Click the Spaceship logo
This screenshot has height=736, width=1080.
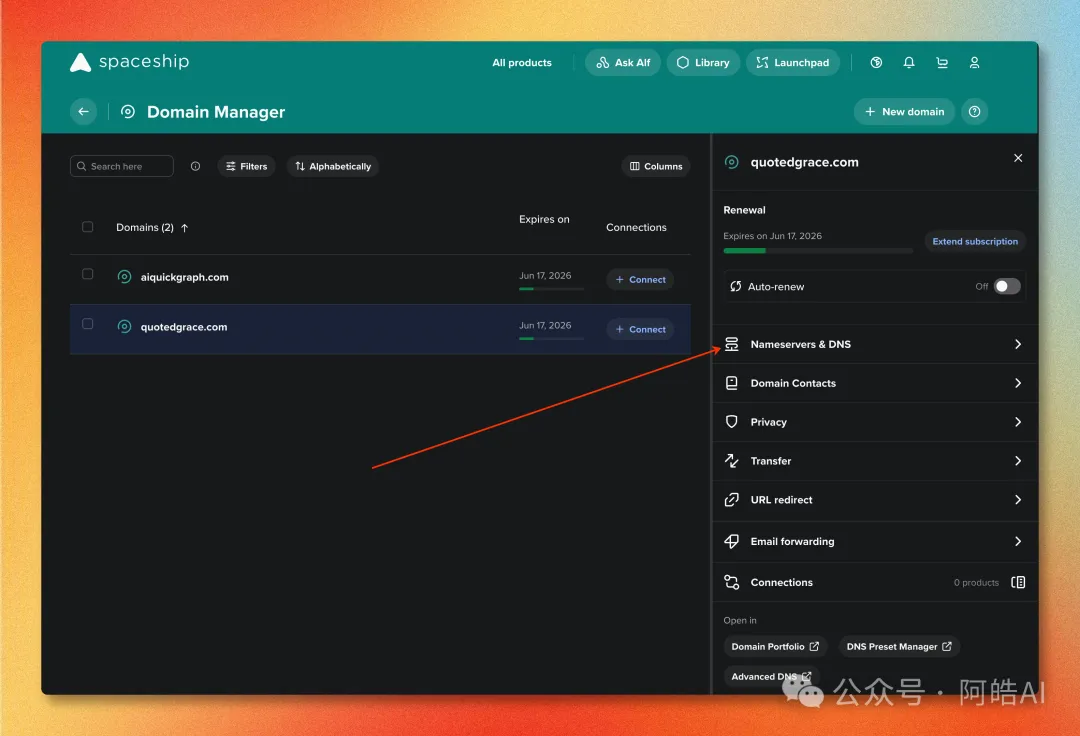click(129, 62)
